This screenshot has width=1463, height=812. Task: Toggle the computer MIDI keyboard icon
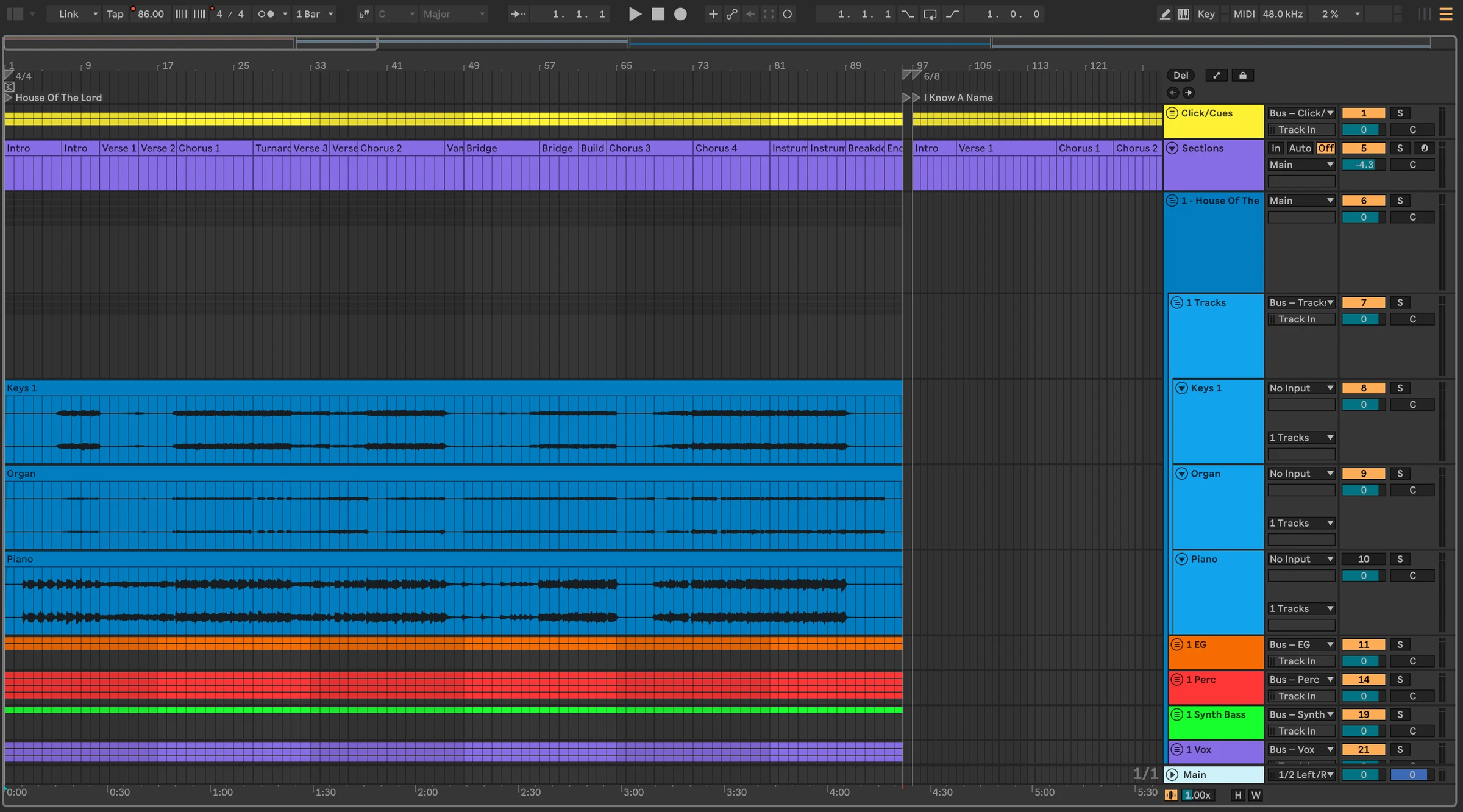click(x=1184, y=14)
